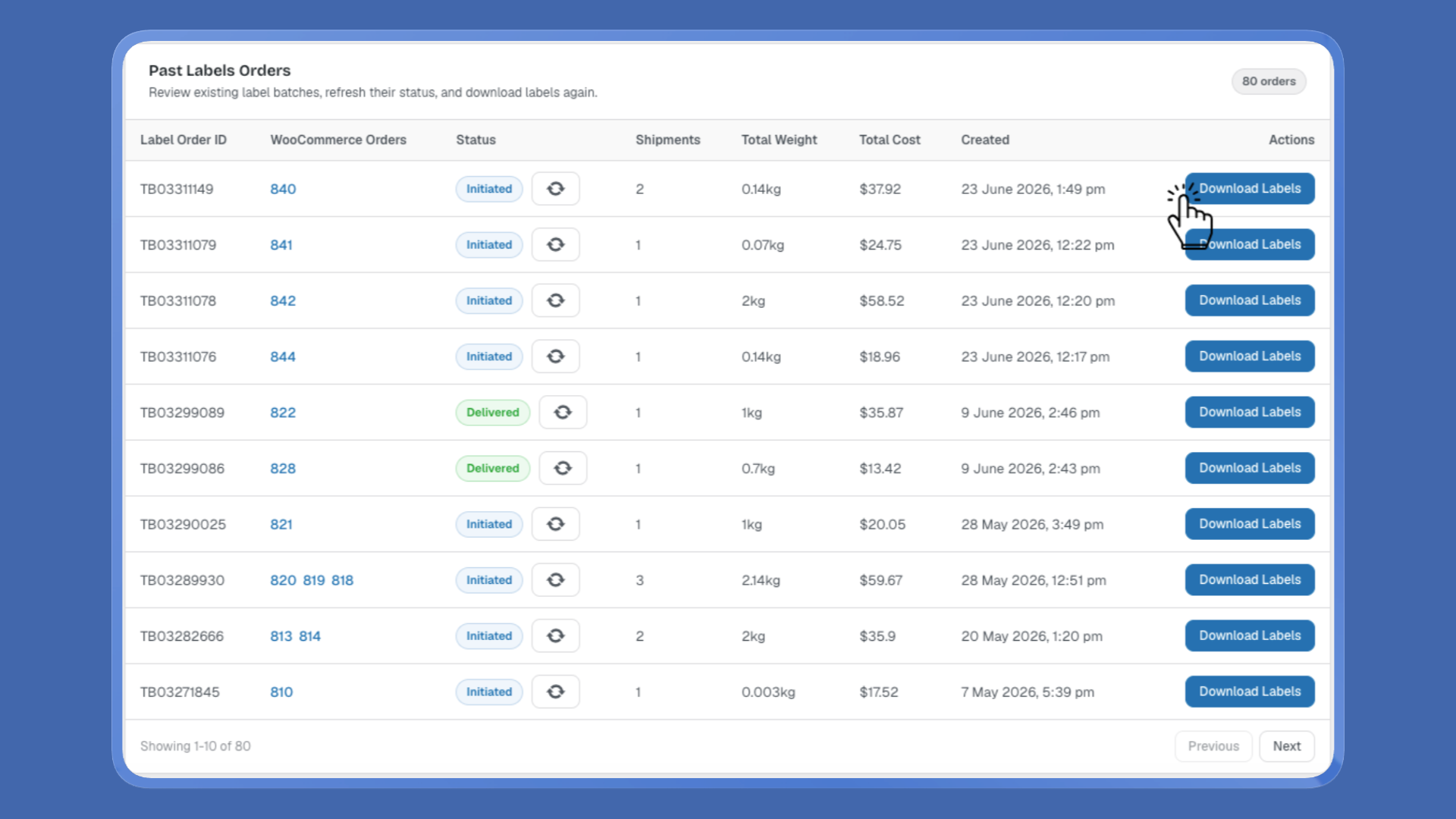Download labels for order TB03282666
Viewport: 1456px width, 819px height.
click(x=1250, y=635)
